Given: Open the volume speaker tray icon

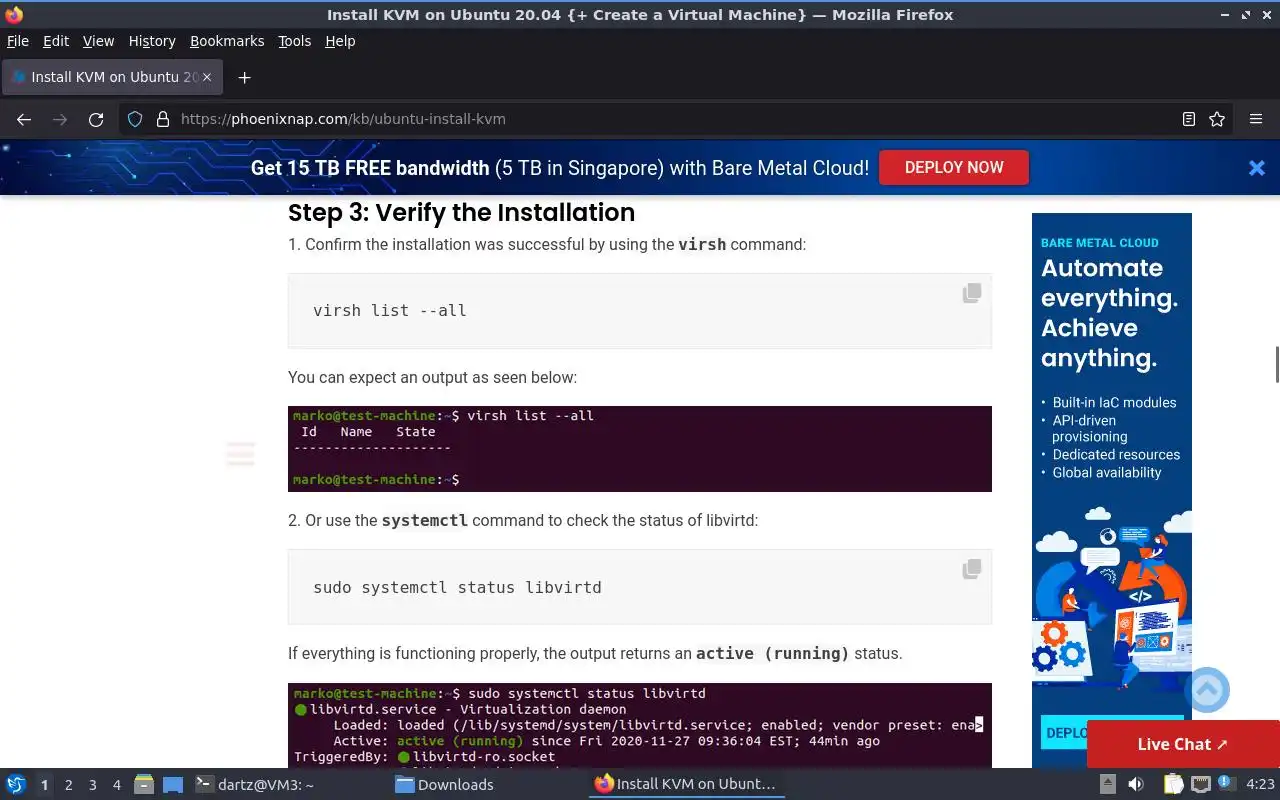Looking at the screenshot, I should click(x=1136, y=784).
